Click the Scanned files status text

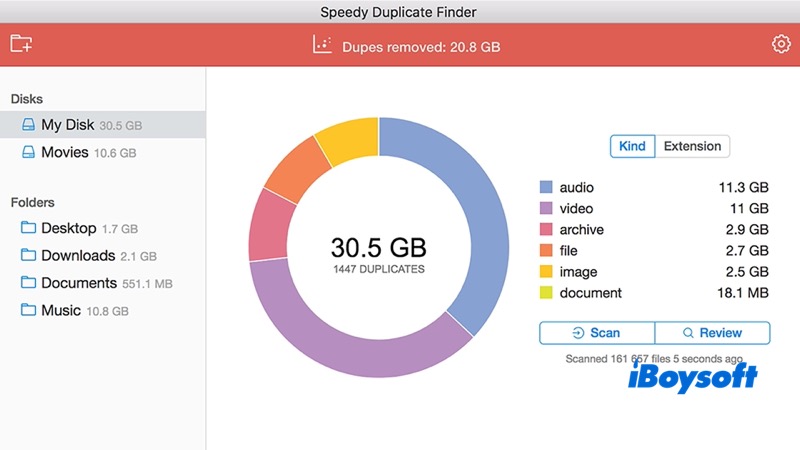[654, 359]
